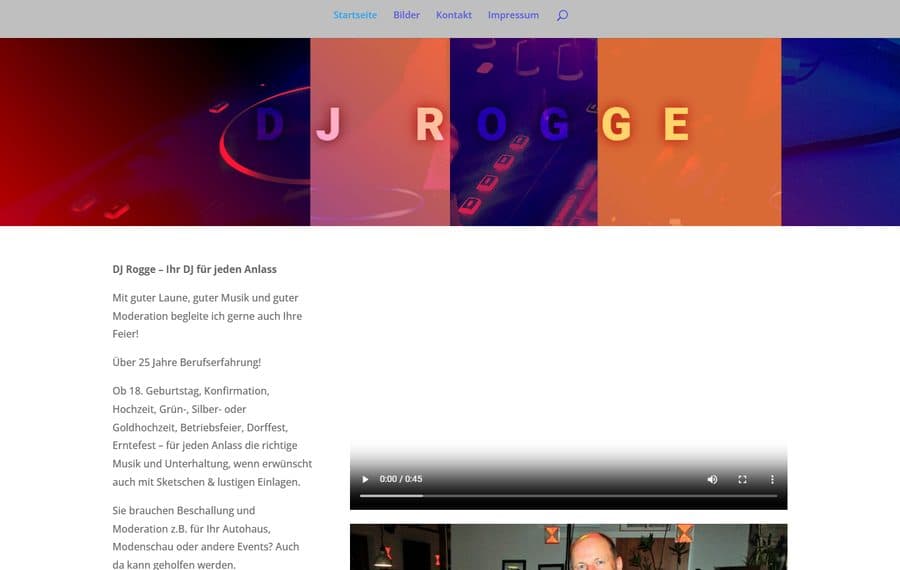Click the search magnifier icon
The height and width of the screenshot is (570, 900).
562,15
